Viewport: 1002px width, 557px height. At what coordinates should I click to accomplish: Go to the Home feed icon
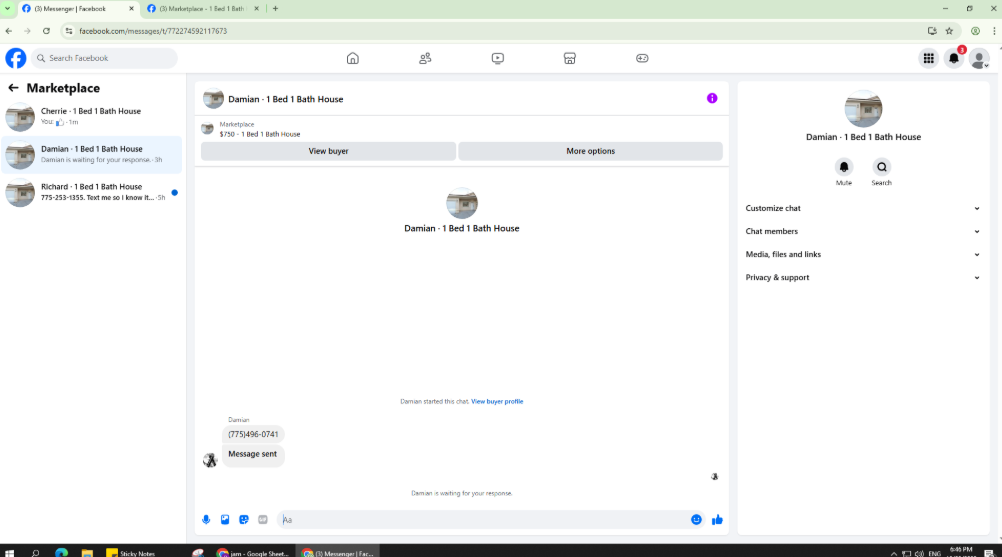[x=353, y=58]
